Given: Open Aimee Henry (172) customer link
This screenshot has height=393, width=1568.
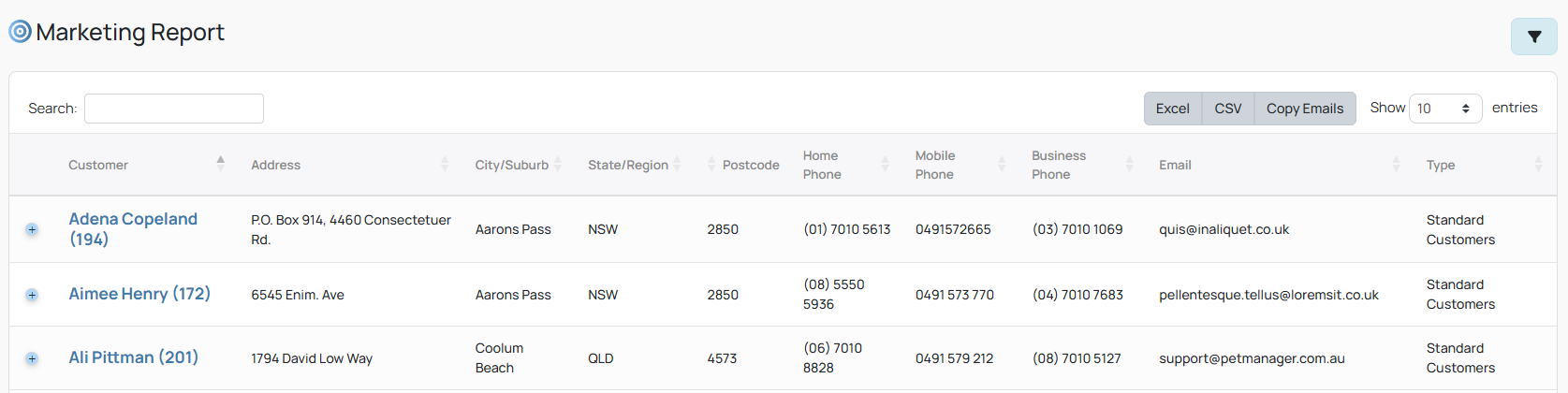Looking at the screenshot, I should coord(139,294).
